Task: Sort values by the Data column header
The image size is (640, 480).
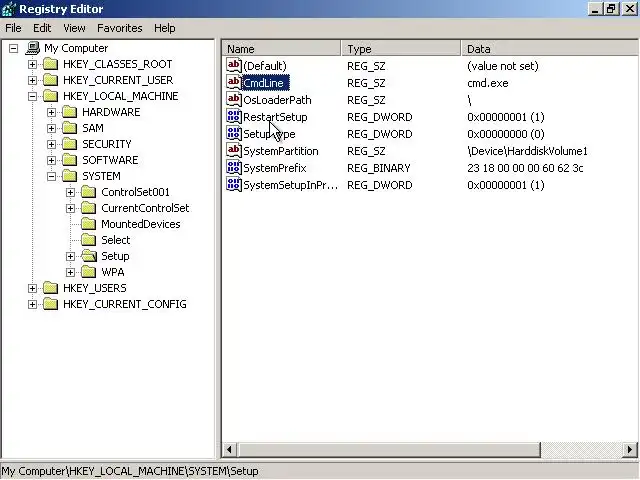Action: [x=550, y=49]
